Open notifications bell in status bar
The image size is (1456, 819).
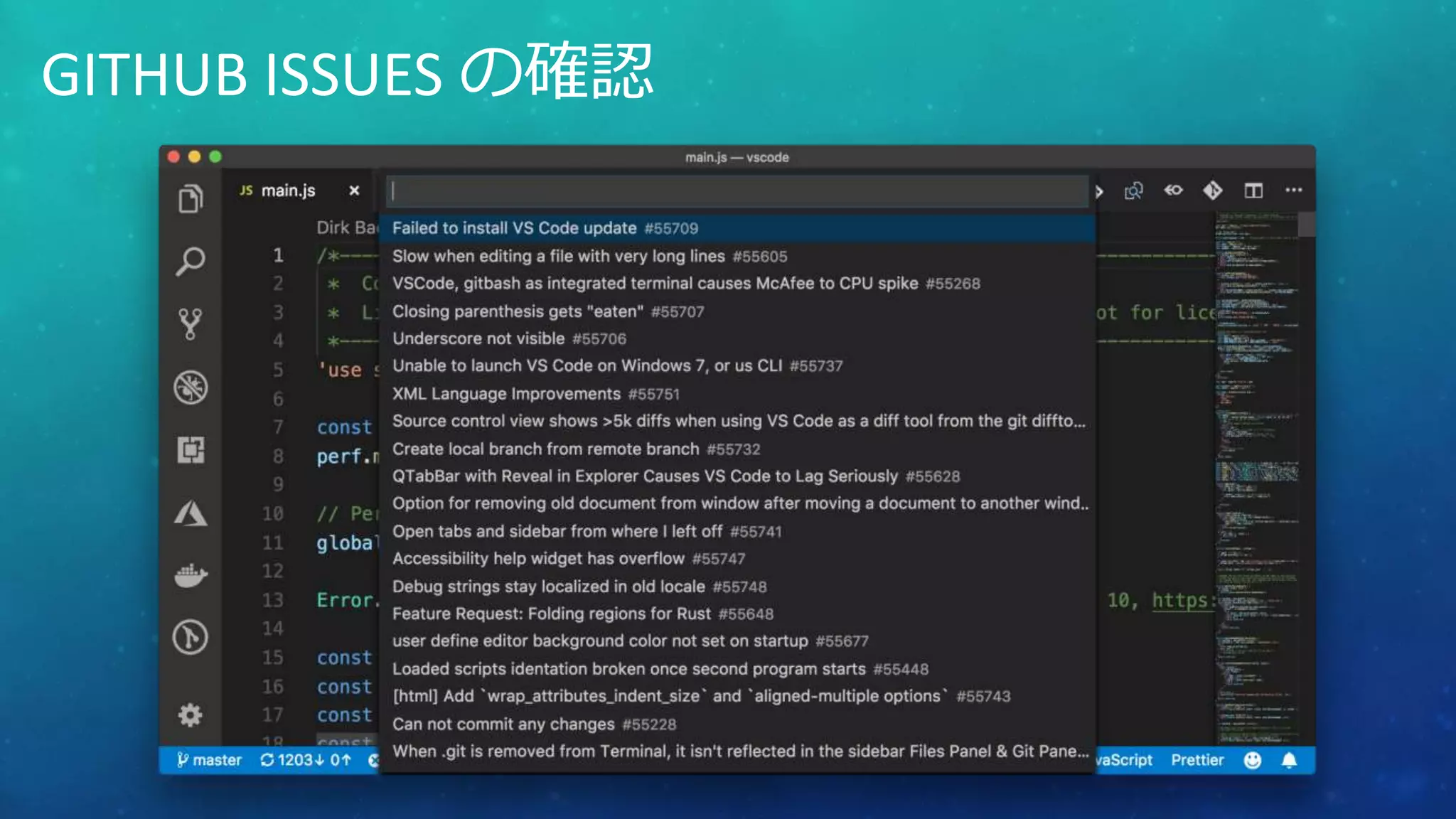(1289, 760)
